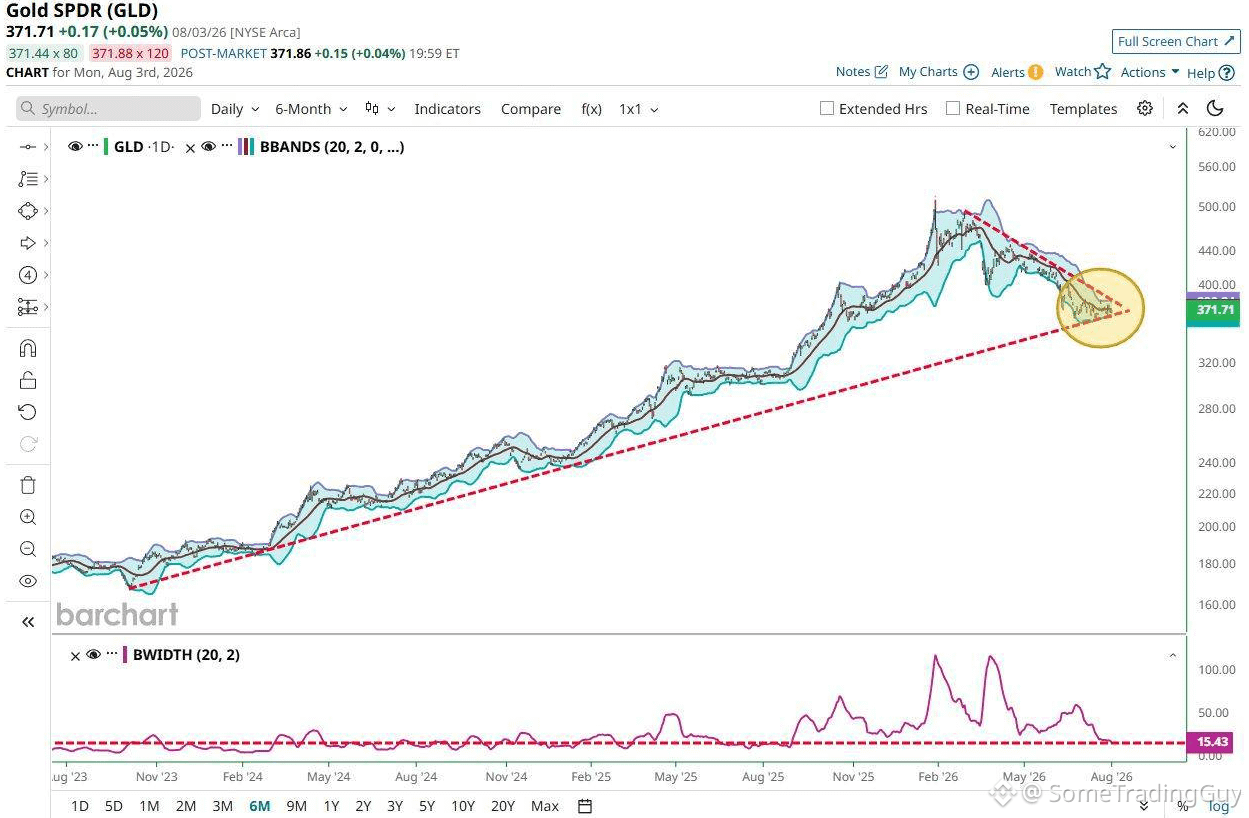This screenshot has width=1249, height=818.
Task: Open the Compare tool
Action: 531,109
